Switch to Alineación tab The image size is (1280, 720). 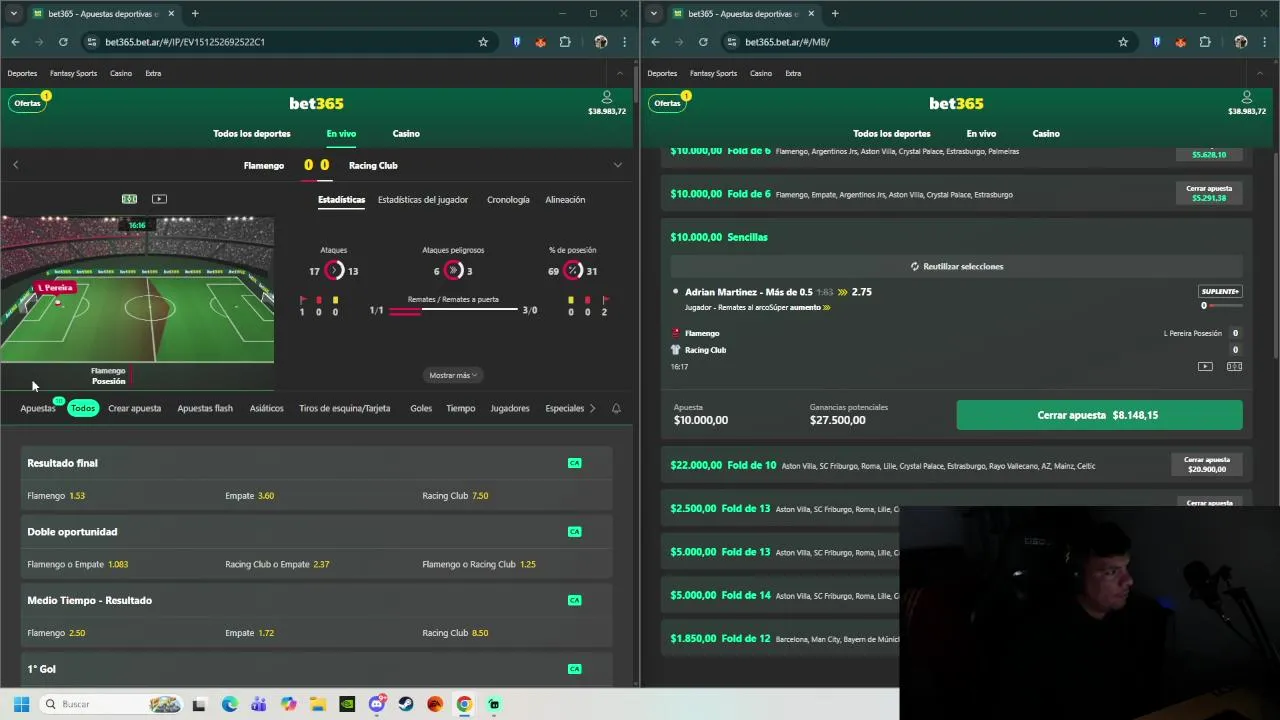click(x=565, y=200)
